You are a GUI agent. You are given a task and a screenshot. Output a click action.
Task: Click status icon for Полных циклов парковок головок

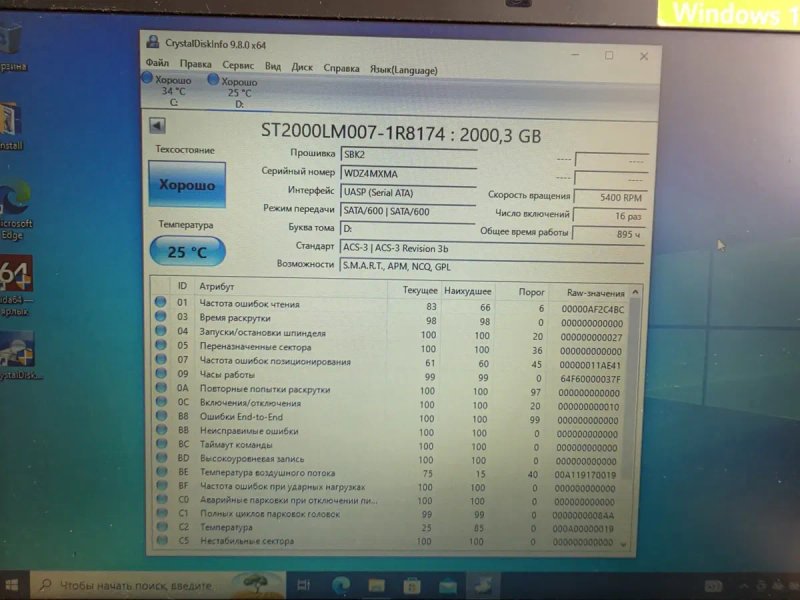coord(162,513)
